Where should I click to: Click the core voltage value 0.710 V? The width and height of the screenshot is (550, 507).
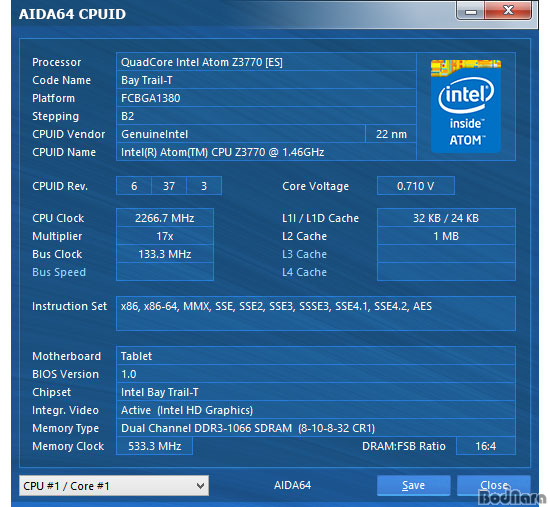point(416,186)
